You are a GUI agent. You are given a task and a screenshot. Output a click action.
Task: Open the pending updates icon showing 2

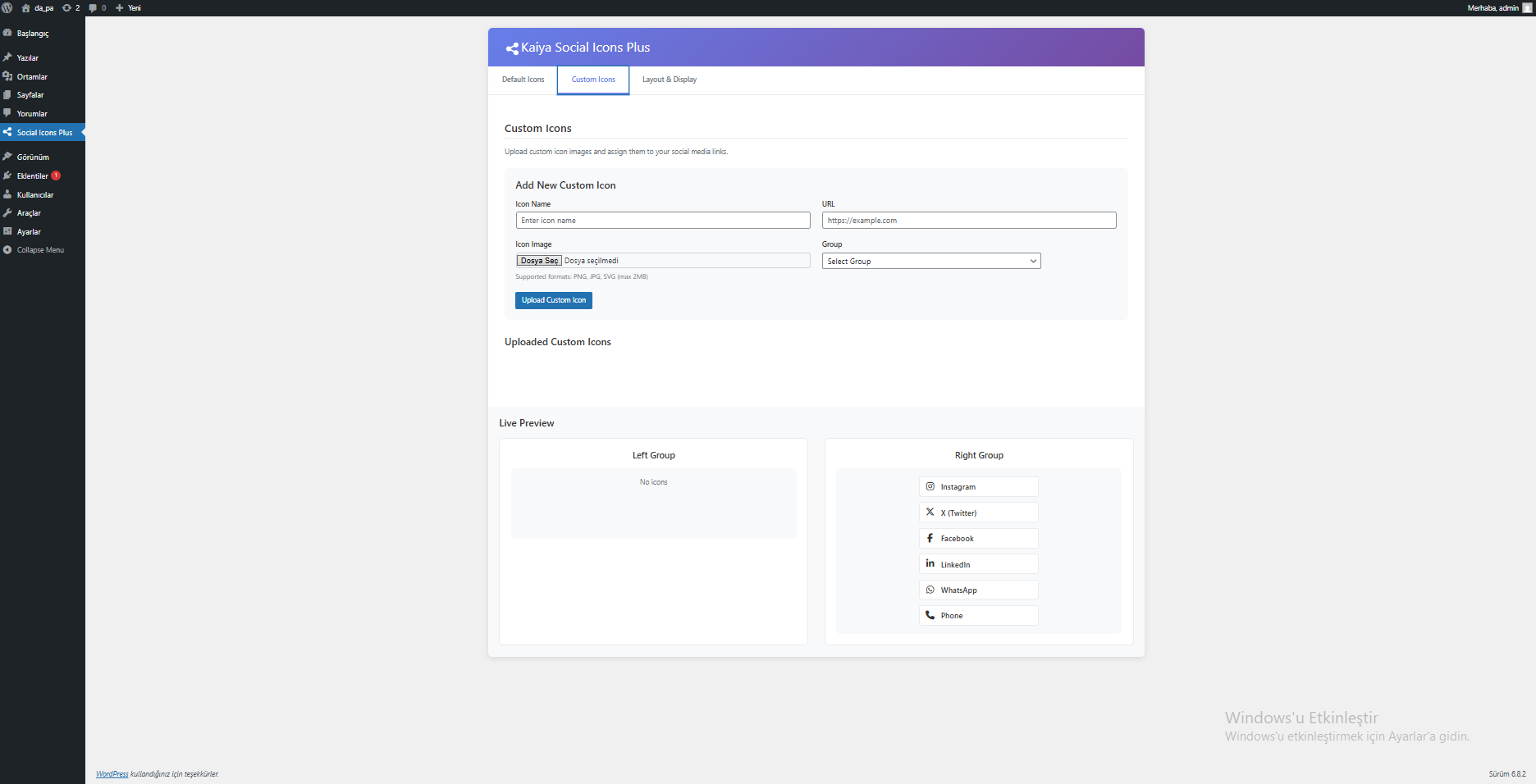[66, 7]
